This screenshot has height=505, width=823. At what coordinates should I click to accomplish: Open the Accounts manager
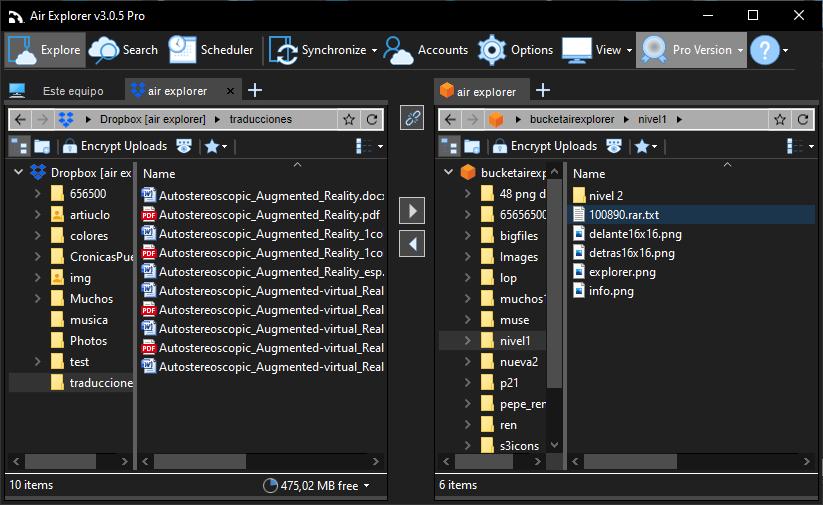(x=426, y=50)
